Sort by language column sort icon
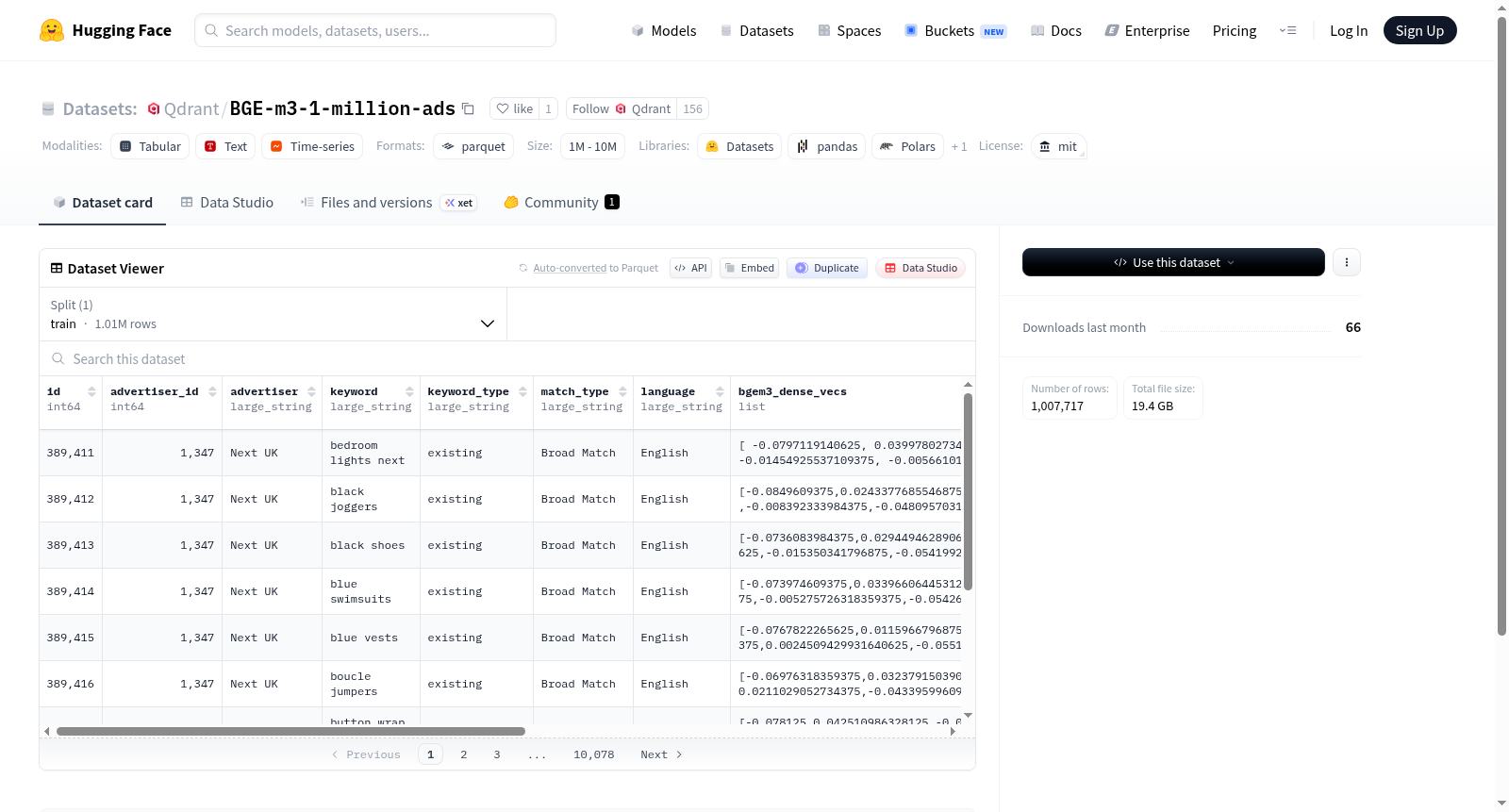 pos(720,391)
